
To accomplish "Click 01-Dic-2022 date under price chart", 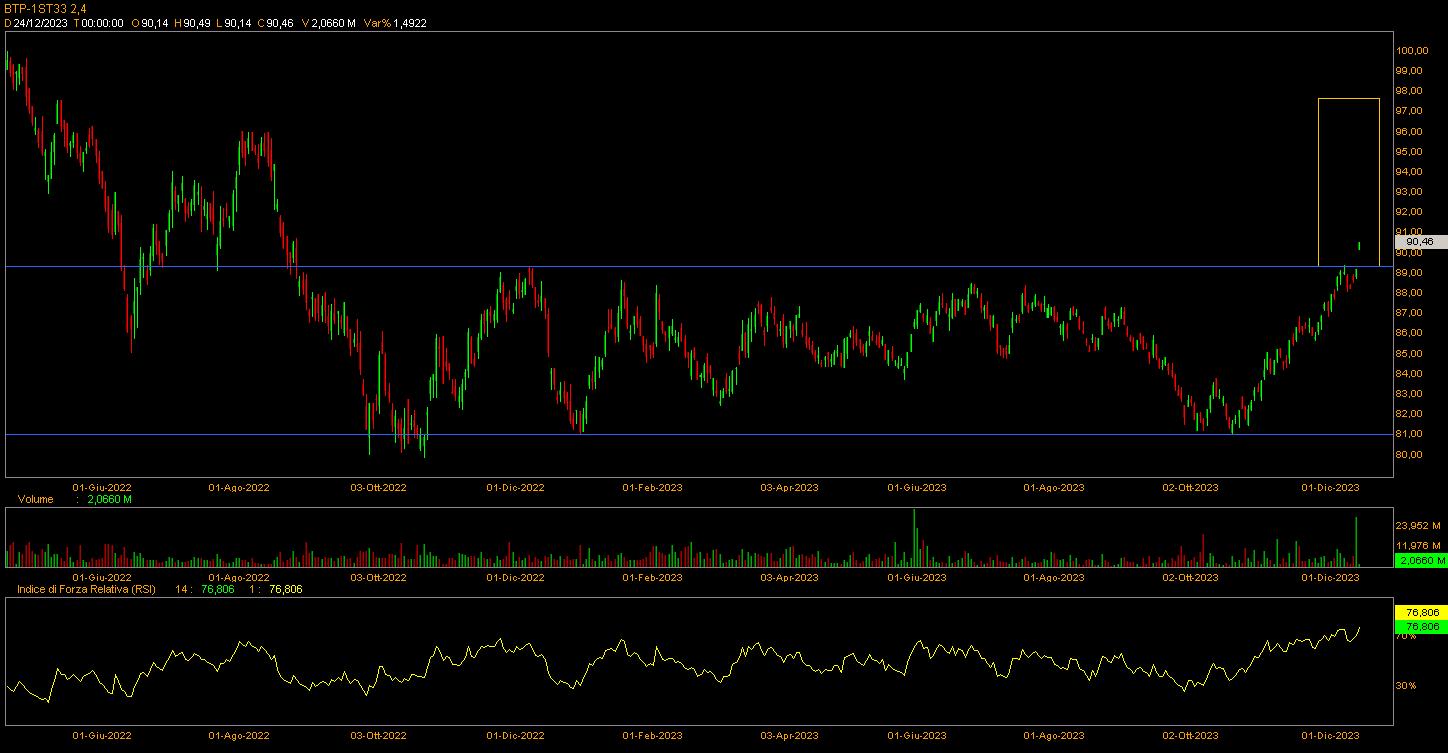I will click(515, 488).
